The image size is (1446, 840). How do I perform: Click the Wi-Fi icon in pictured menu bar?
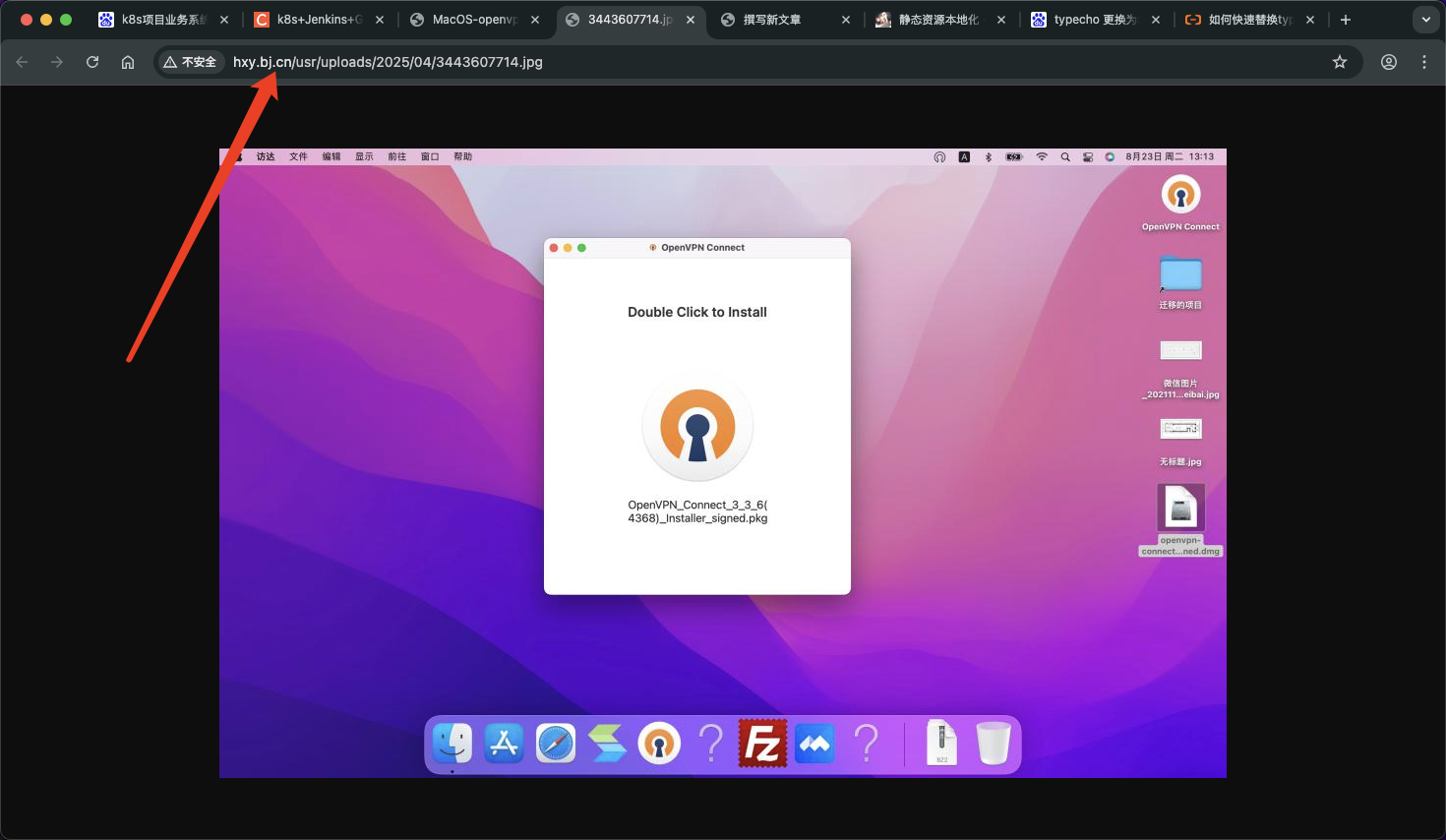pos(1042,156)
